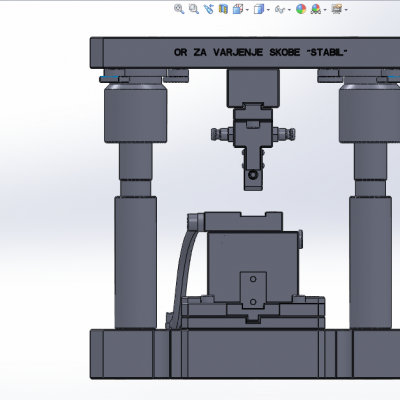Expand the Apply Scene dropdown arrow

[x=325, y=10]
